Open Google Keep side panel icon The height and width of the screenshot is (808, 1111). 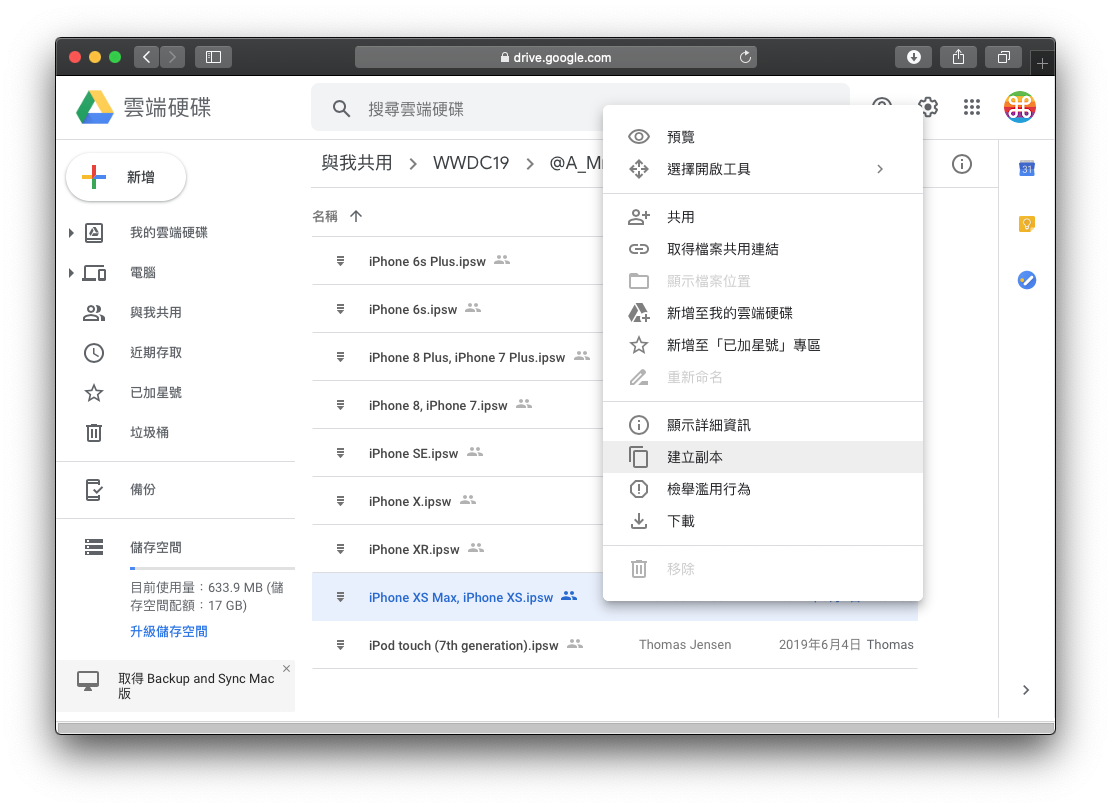(1027, 224)
